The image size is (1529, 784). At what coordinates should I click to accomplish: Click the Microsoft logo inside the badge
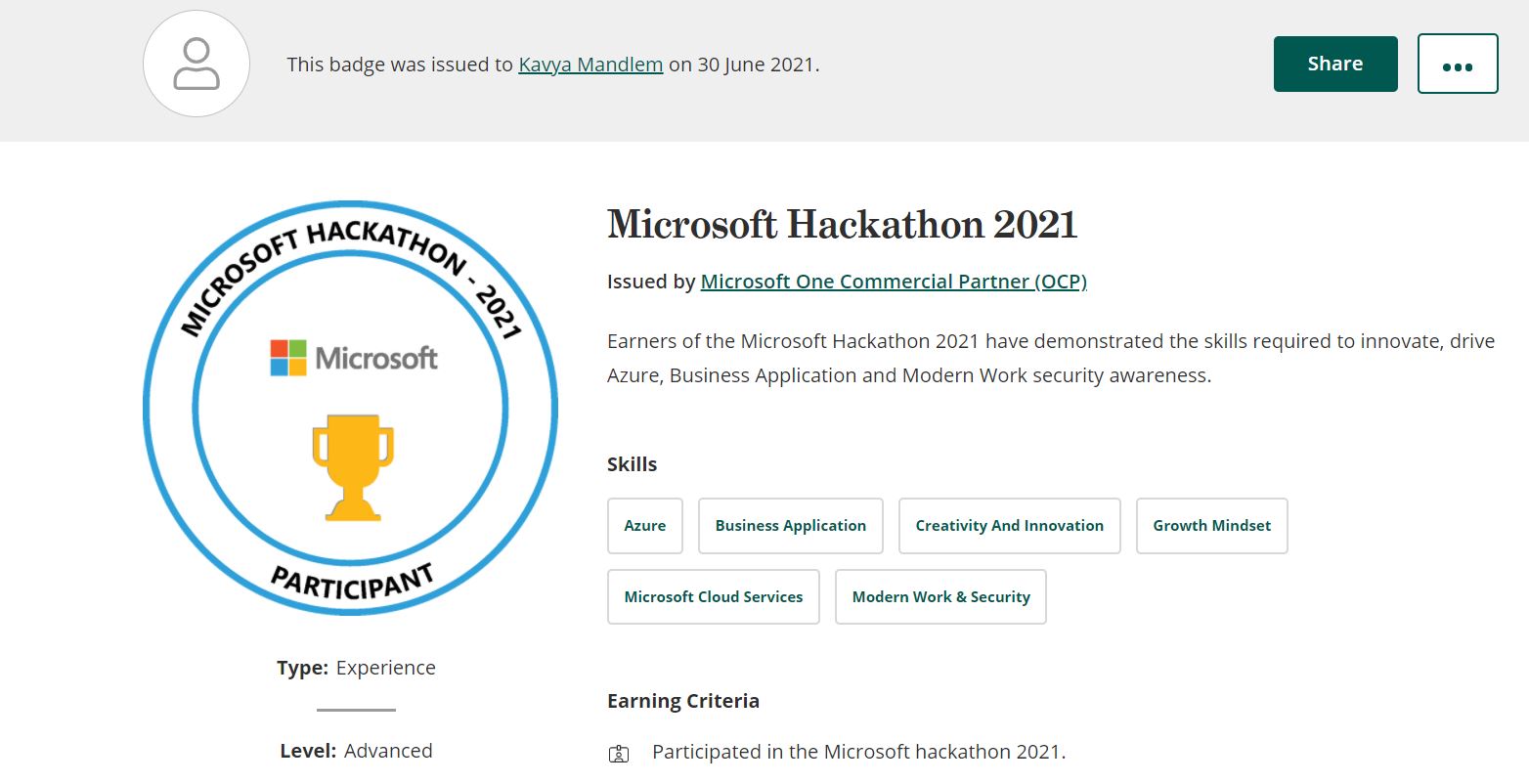tap(354, 358)
